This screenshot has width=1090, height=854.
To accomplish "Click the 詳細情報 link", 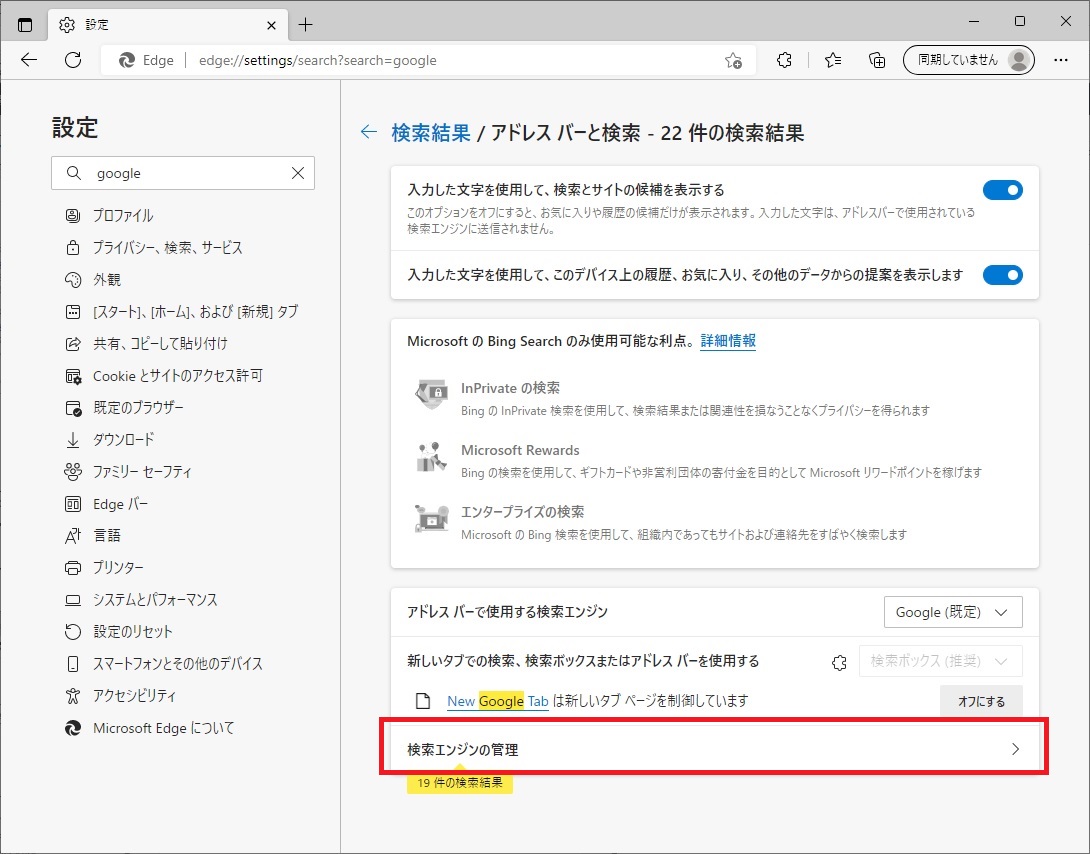I will click(x=728, y=340).
